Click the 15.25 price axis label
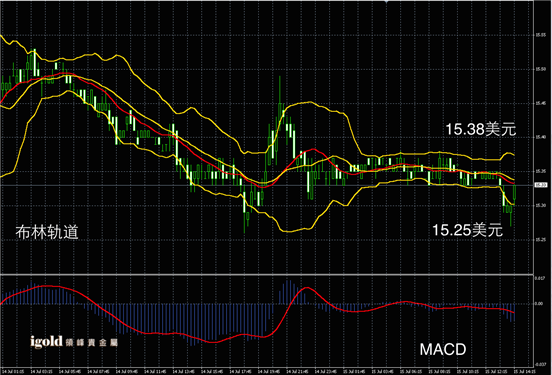This screenshot has width=552, height=375. pos(541,240)
